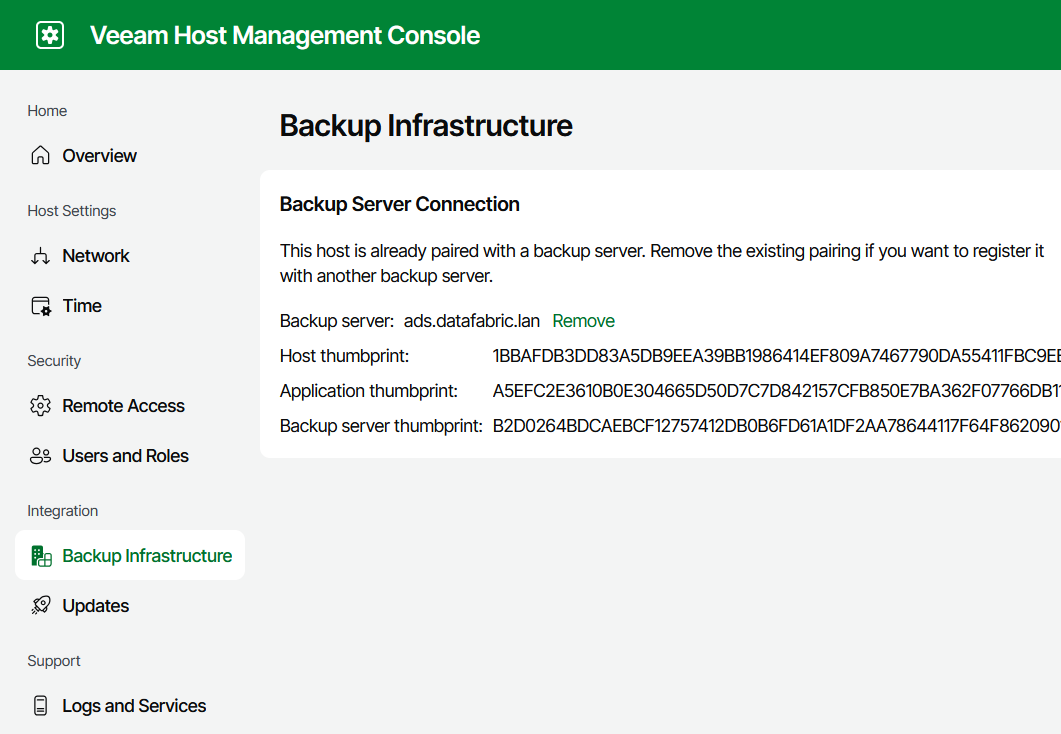
Task: Click the Updates rocket icon
Action: point(41,606)
